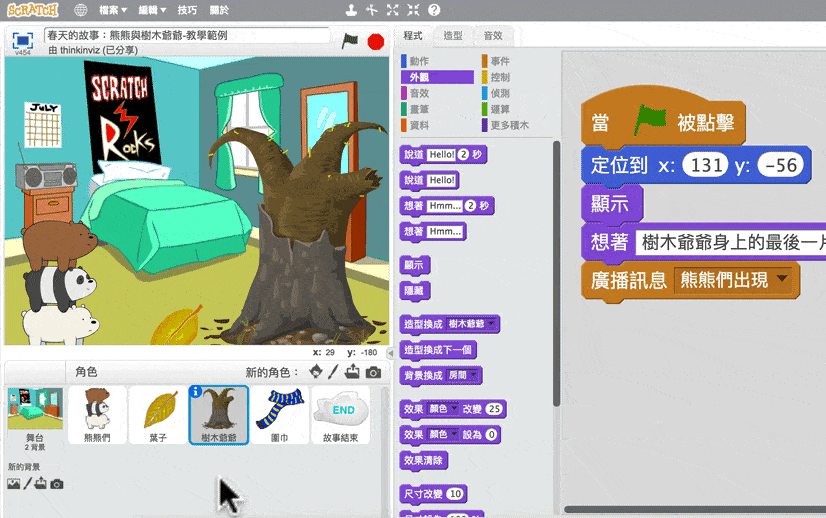Paint a new sprite

click(x=333, y=372)
